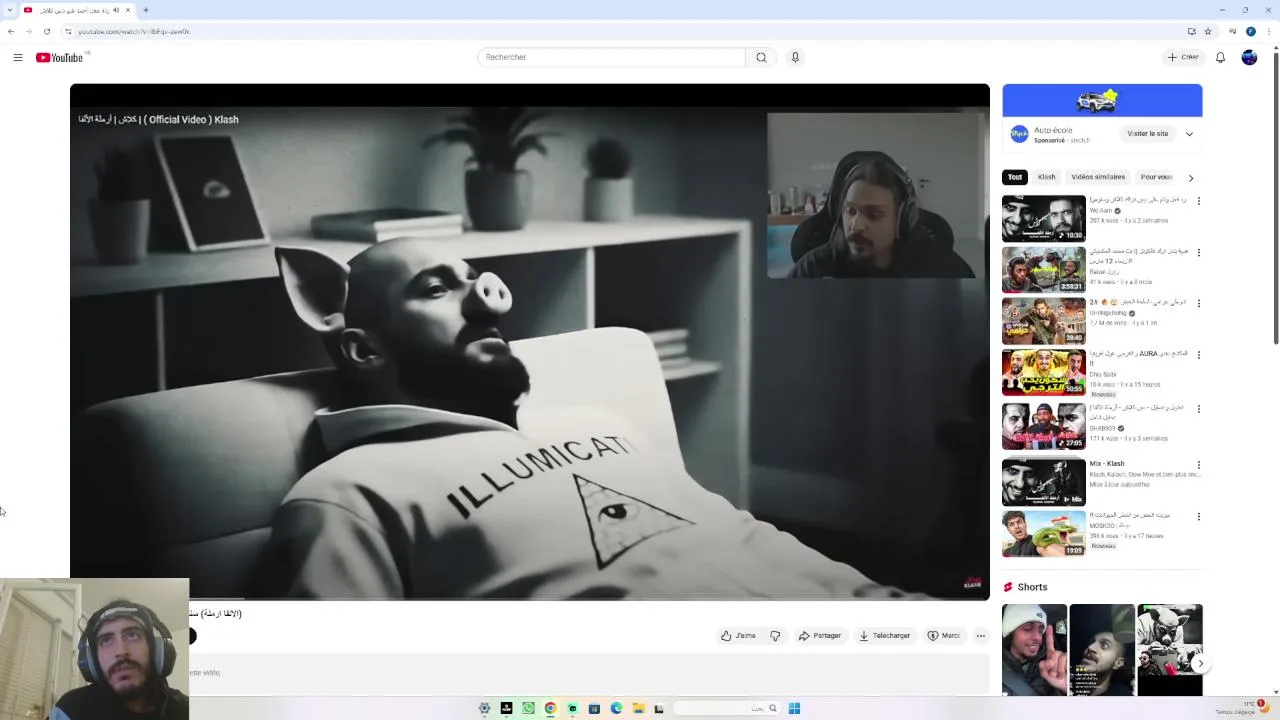This screenshot has height=720, width=1280.
Task: Open the tab search dropdown arrow
Action: click(x=10, y=10)
